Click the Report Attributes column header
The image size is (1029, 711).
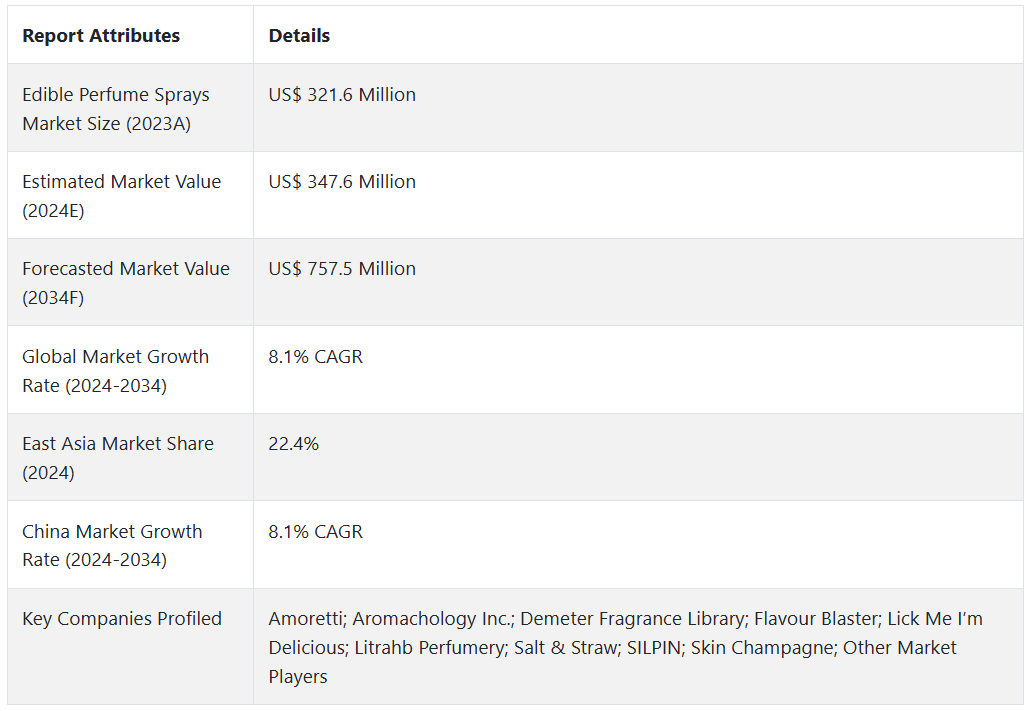point(101,36)
